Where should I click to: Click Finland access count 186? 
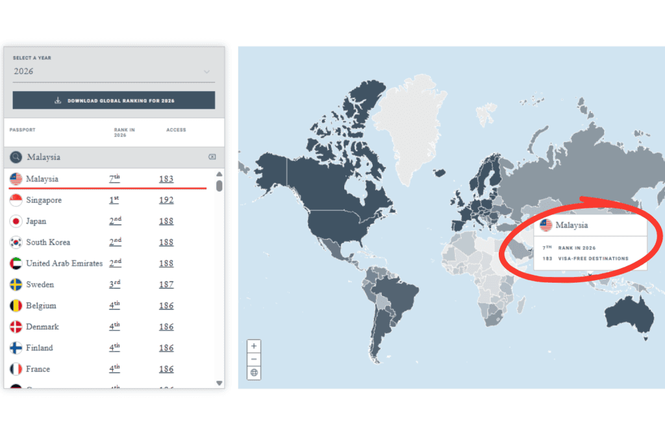(166, 348)
